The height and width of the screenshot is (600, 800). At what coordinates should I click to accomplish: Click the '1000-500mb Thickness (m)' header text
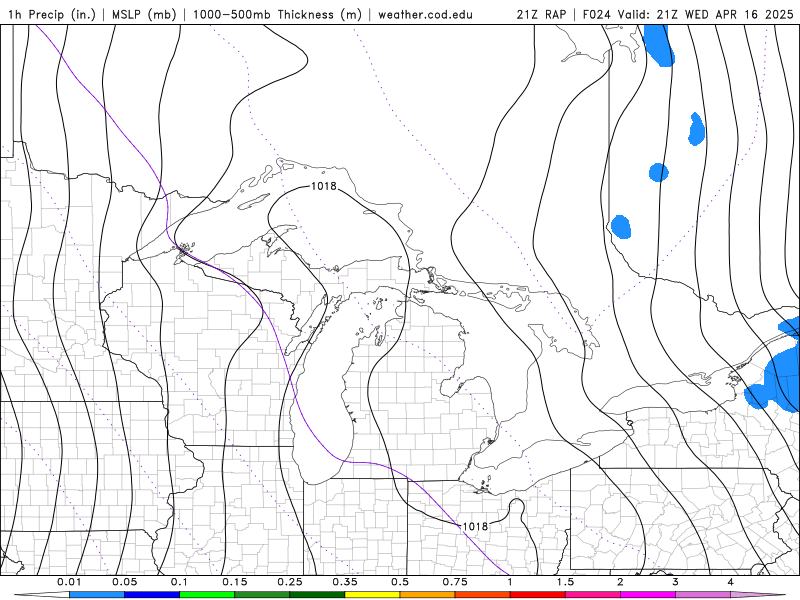coord(277,14)
